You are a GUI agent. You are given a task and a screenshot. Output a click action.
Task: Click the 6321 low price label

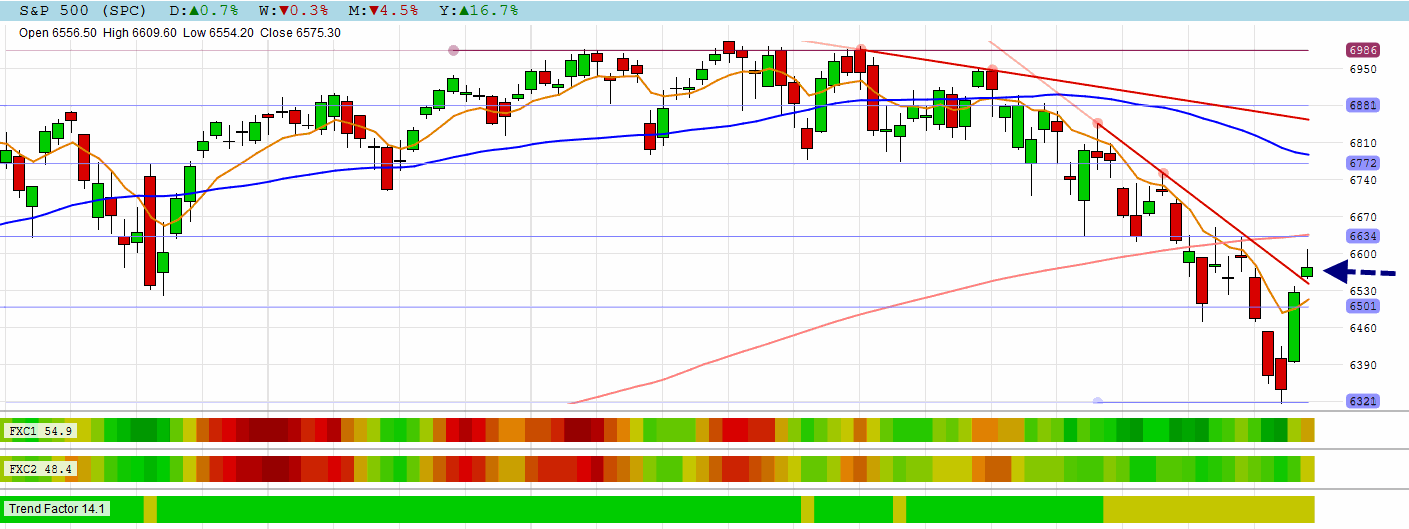(x=1363, y=402)
